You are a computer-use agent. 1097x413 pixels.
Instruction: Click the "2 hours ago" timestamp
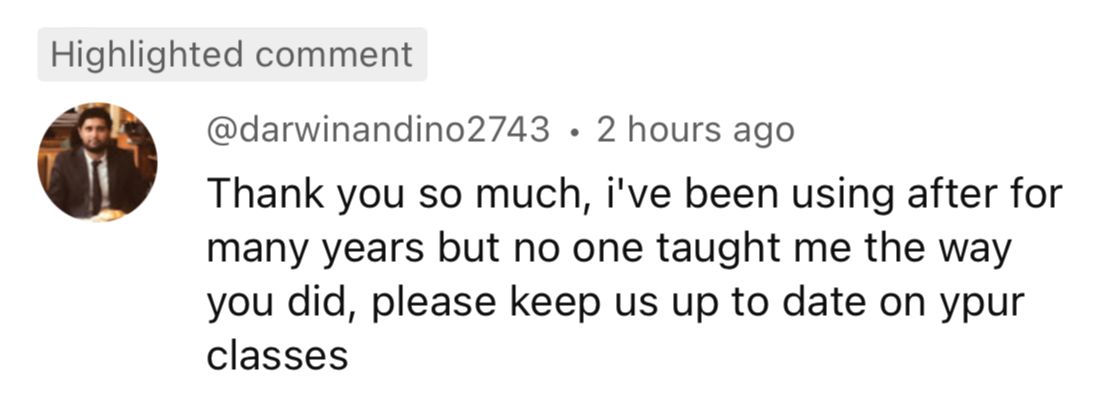[695, 130]
